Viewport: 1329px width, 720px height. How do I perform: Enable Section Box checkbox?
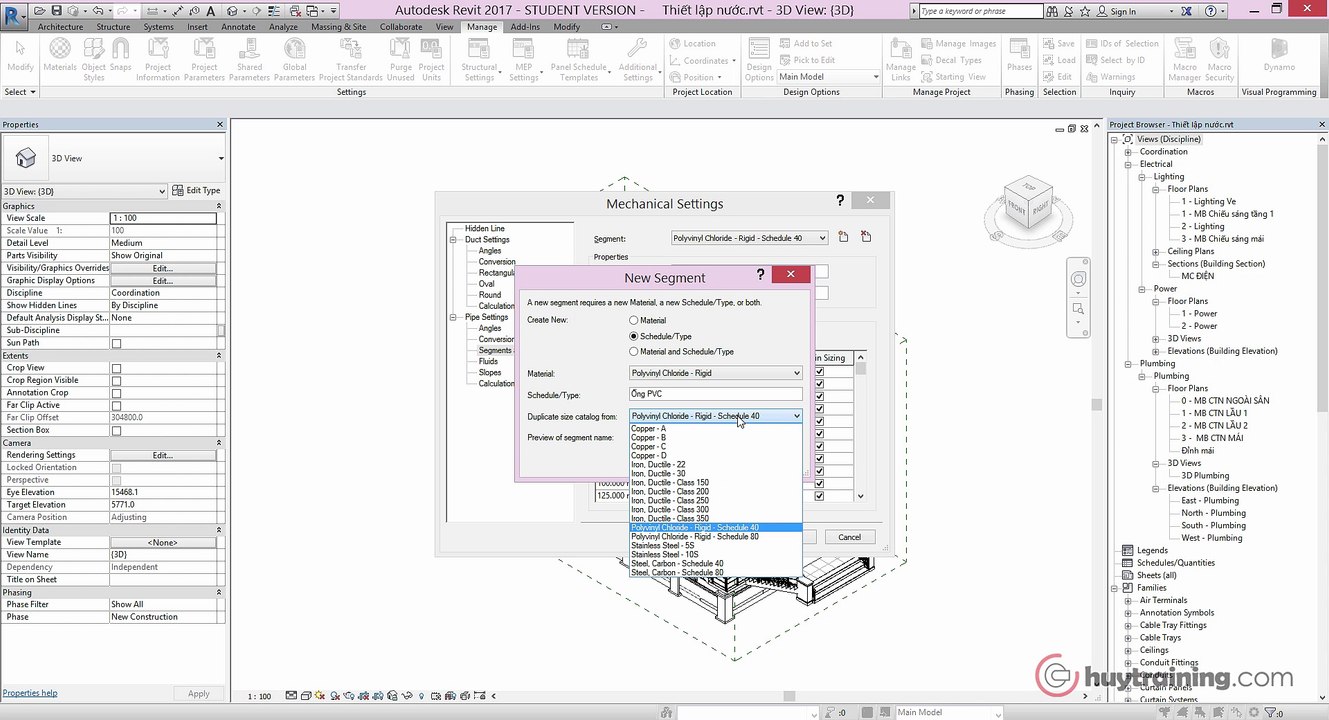tap(116, 430)
